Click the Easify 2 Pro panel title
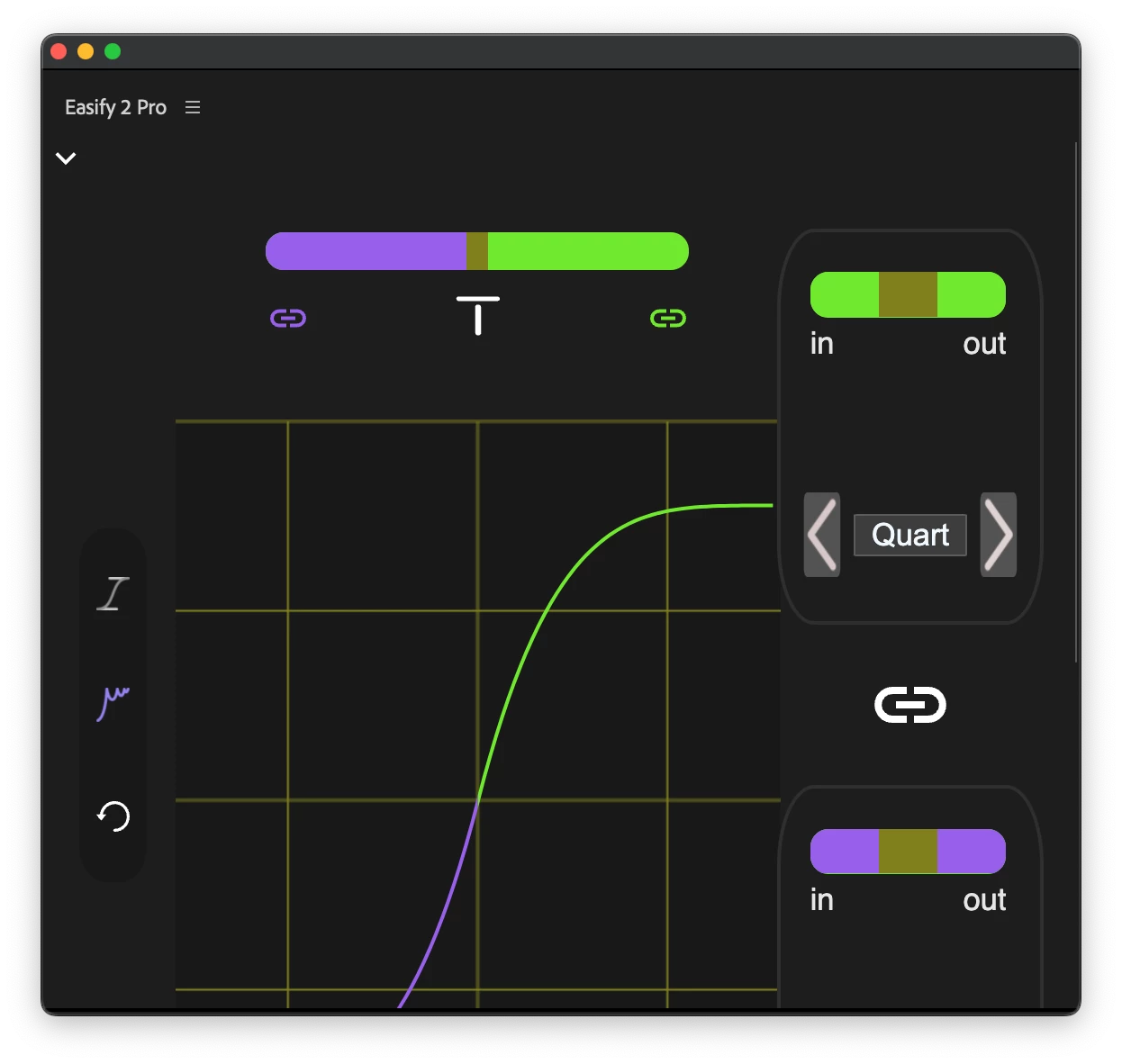The height and width of the screenshot is (1064, 1122). click(115, 108)
